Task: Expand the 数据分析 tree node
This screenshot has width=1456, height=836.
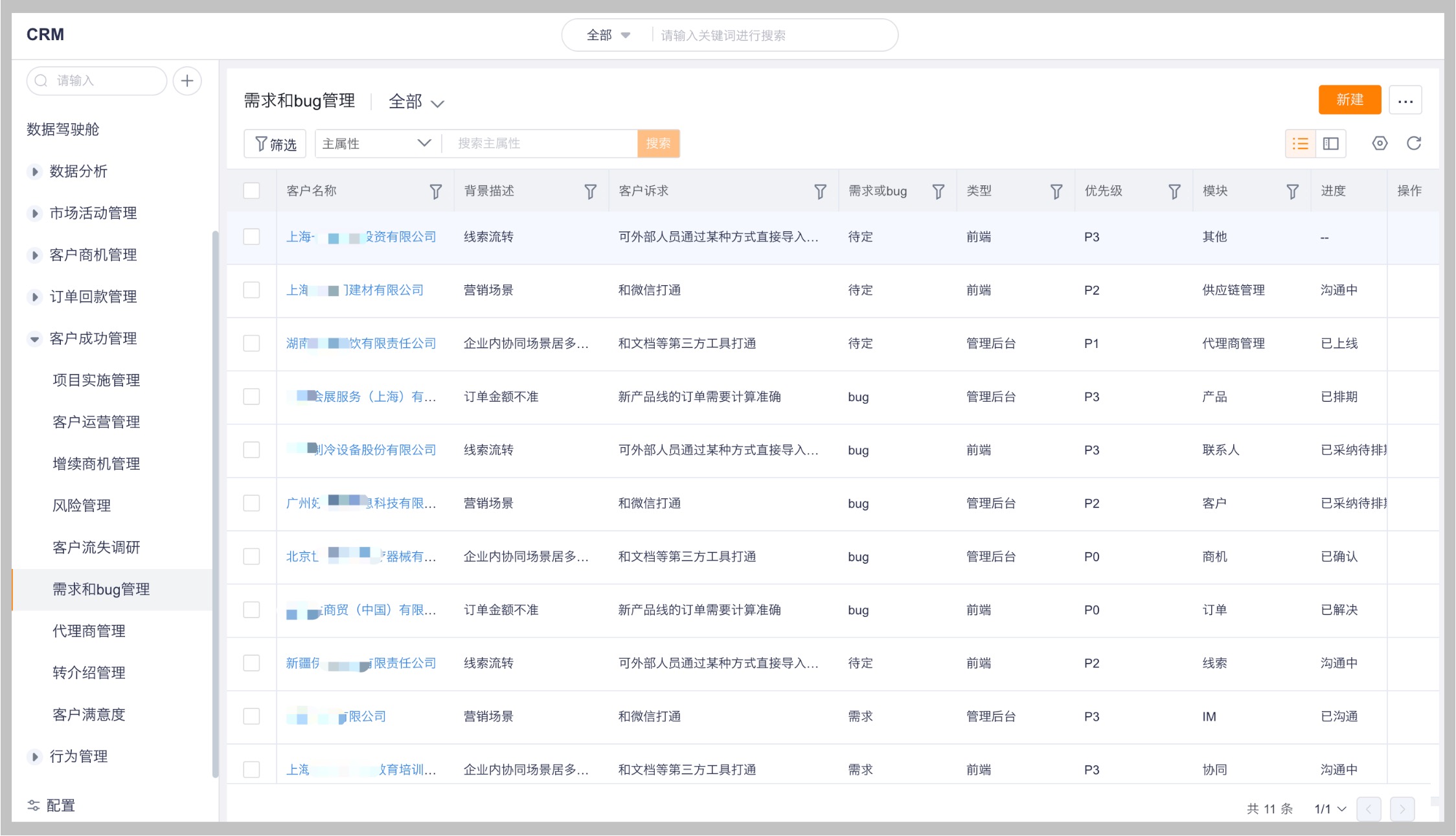Action: 35,172
